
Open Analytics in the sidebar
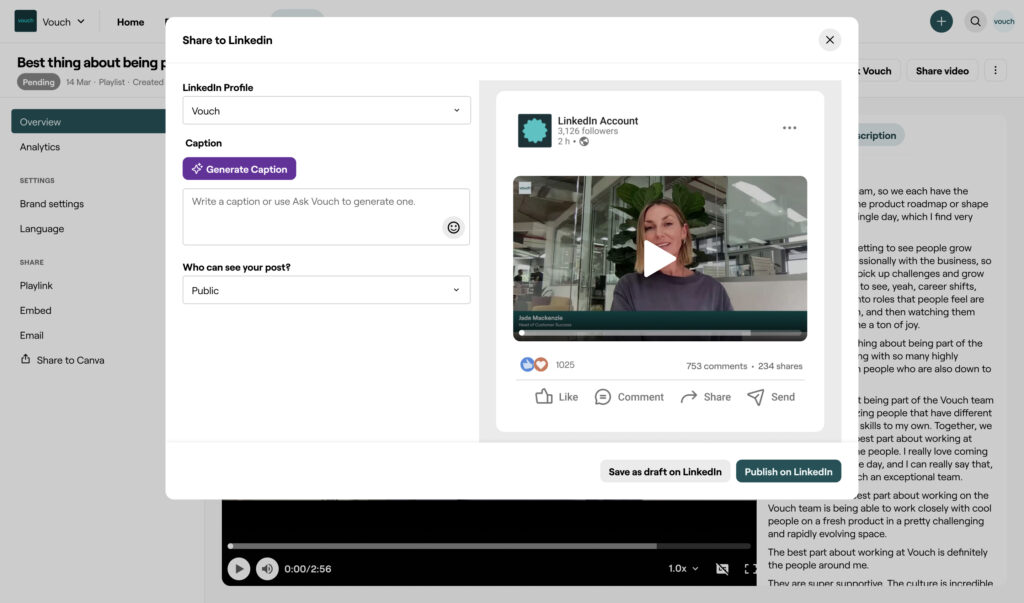coord(40,147)
